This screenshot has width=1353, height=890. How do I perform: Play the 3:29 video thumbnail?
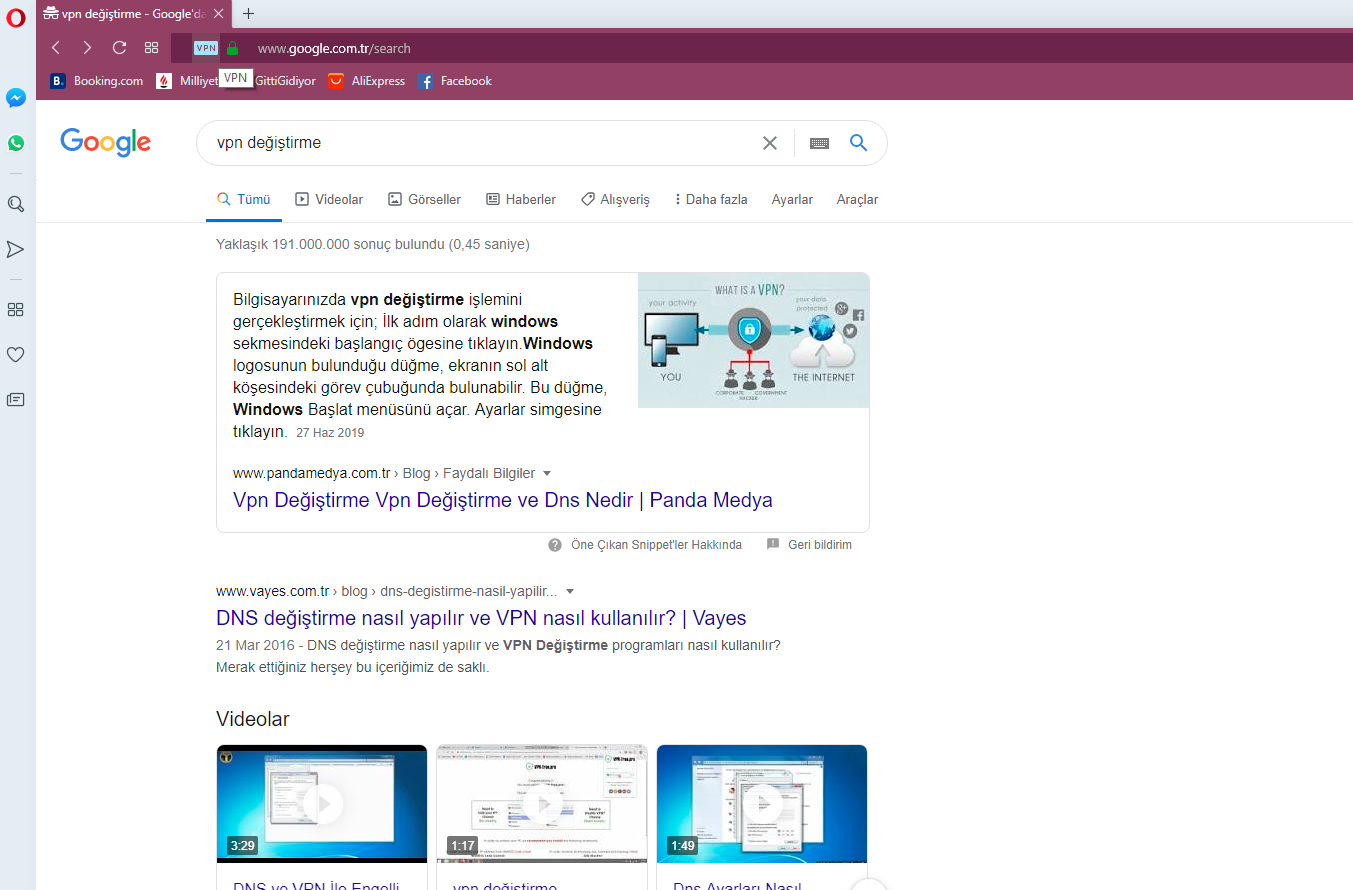click(322, 803)
